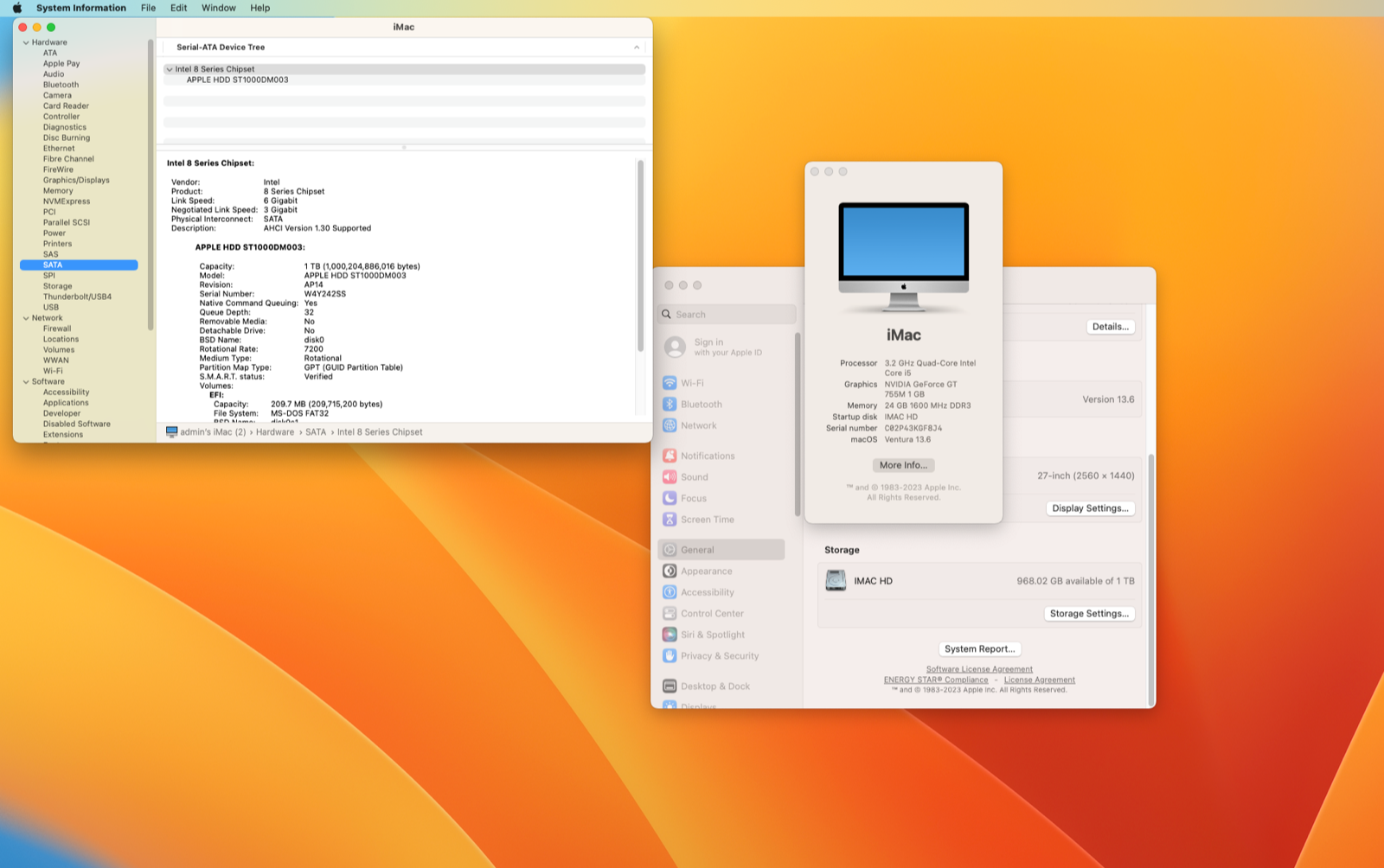This screenshot has width=1384, height=868.
Task: Click the Apple ID avatar icon beside Sign in
Action: (x=675, y=347)
